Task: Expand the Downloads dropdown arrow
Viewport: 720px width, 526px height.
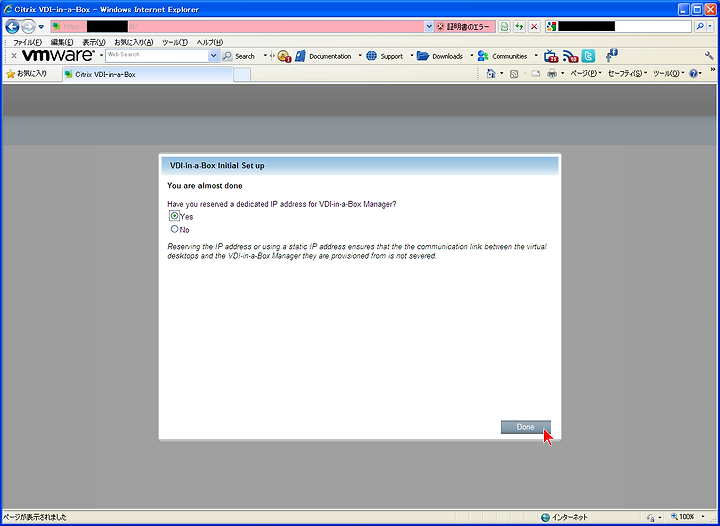Action: [472, 56]
